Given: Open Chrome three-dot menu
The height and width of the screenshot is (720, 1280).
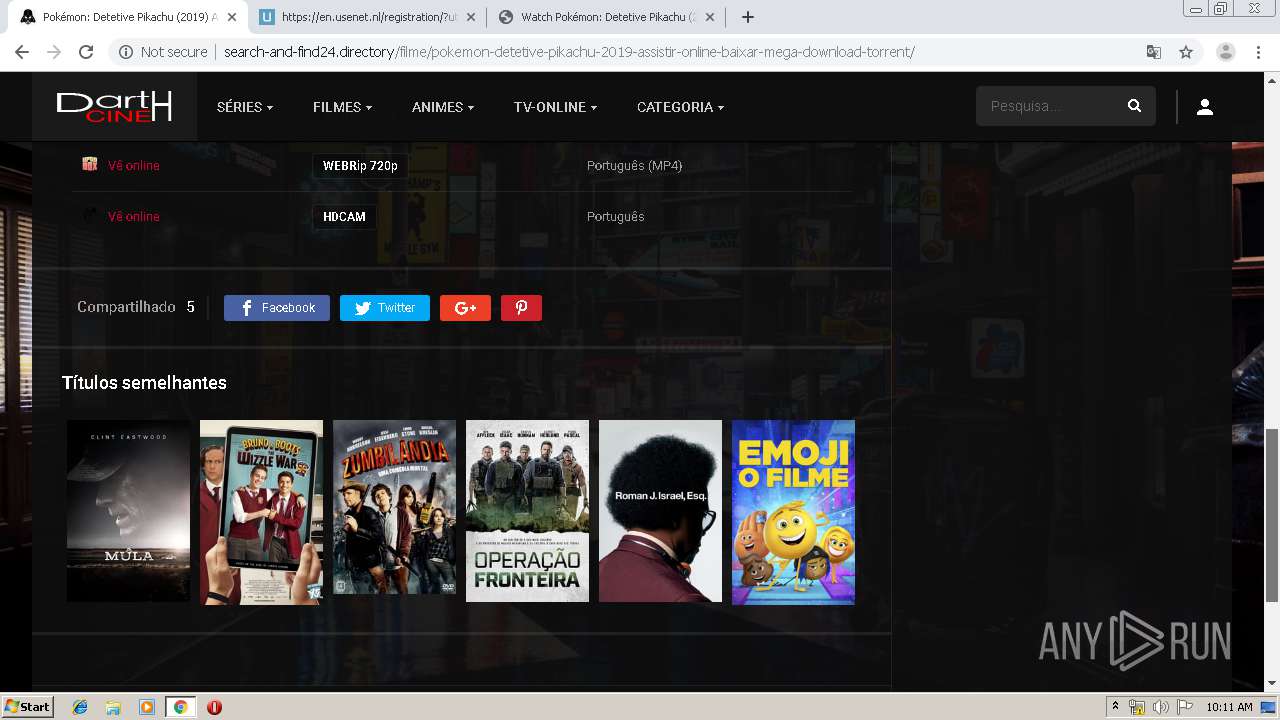Looking at the screenshot, I should coord(1258,52).
